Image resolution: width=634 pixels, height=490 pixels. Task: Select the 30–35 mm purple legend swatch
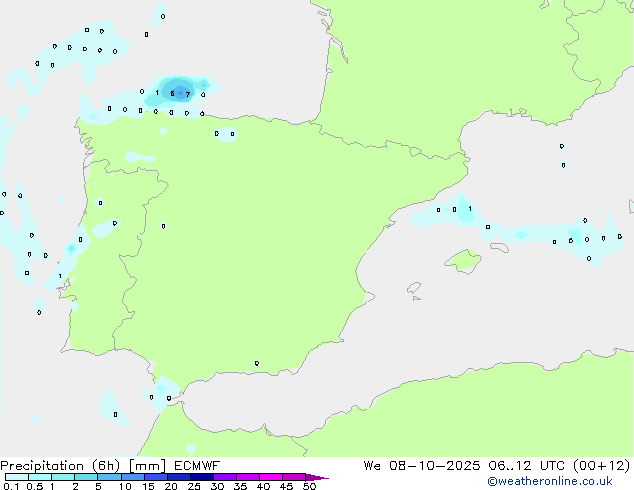[x=225, y=477]
